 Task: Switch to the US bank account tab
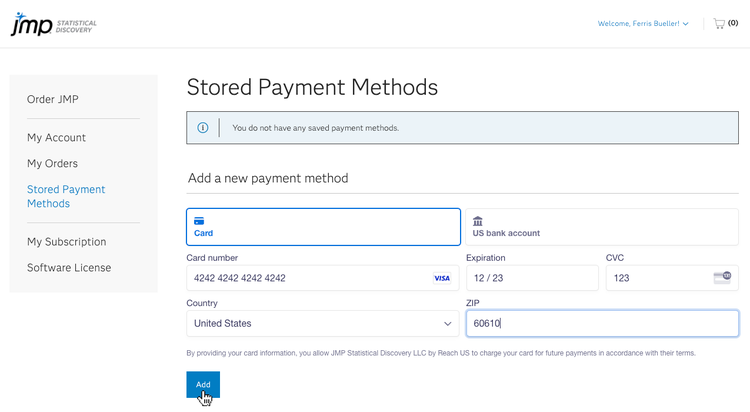[601, 227]
